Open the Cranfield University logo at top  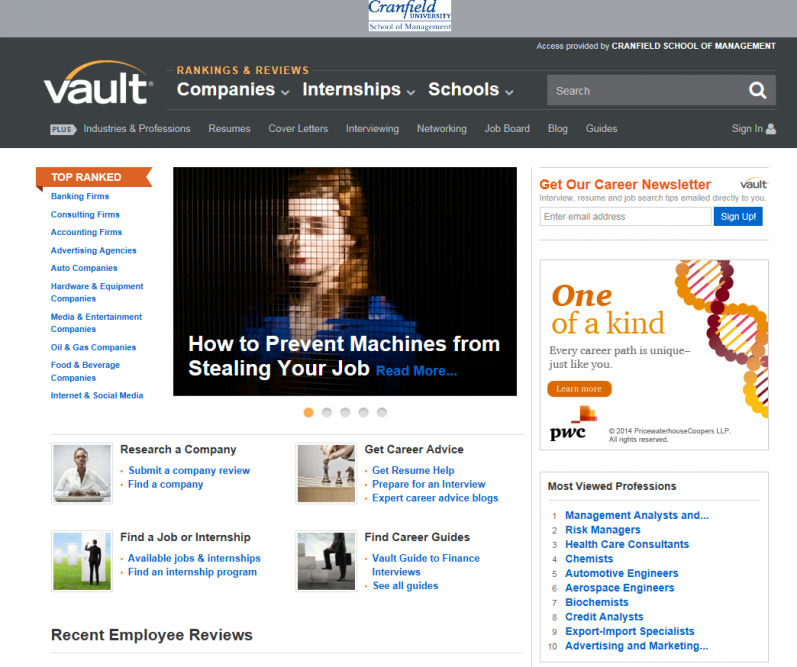[x=409, y=16]
